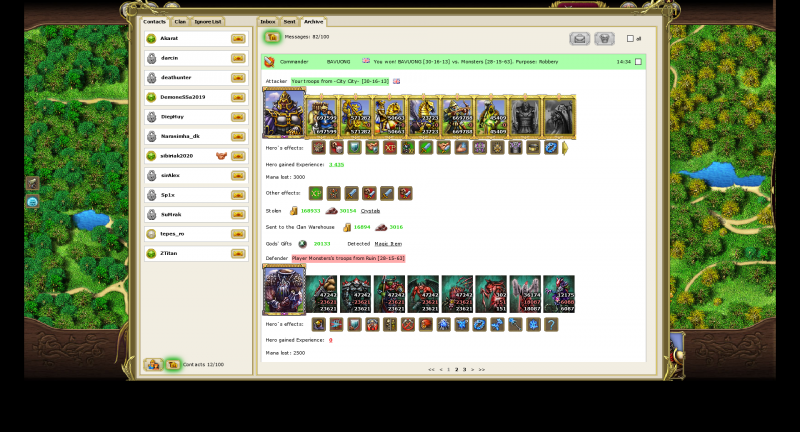Open the Inbox tab
Viewport: 800px width, 432px height.
coord(268,21)
